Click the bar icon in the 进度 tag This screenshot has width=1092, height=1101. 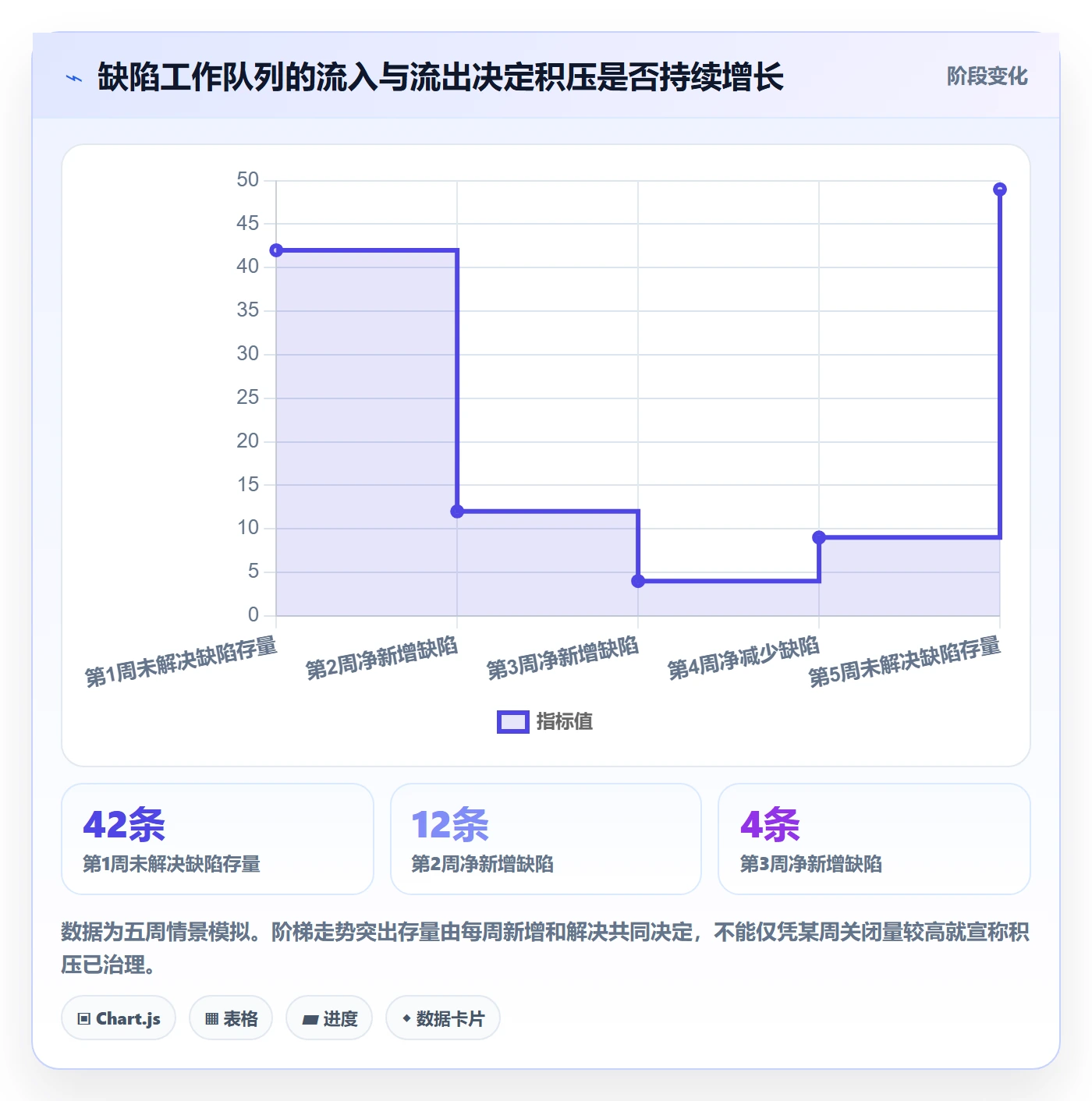pos(310,1019)
